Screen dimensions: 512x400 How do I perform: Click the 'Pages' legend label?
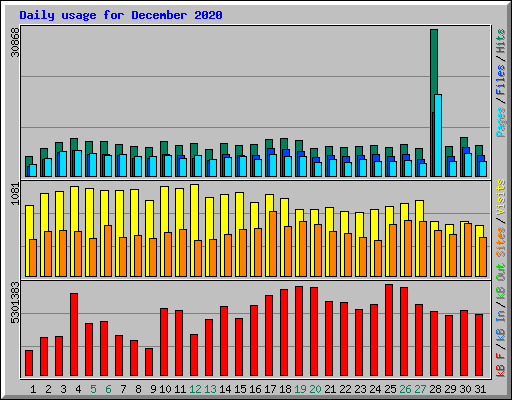tap(501, 122)
